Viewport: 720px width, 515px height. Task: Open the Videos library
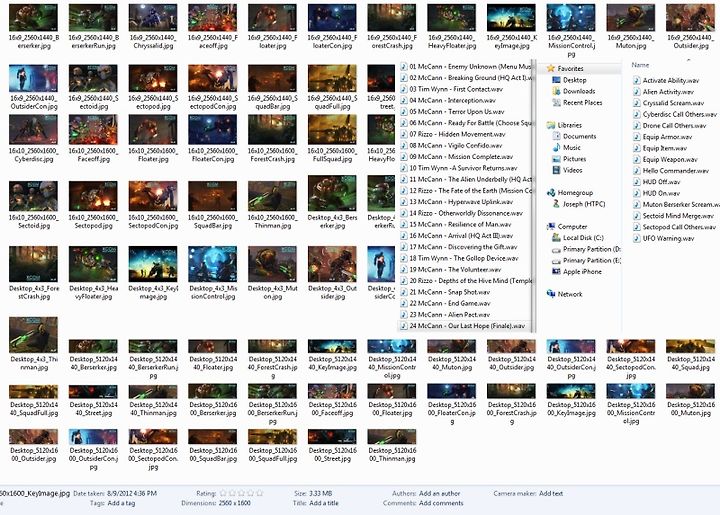click(568, 170)
